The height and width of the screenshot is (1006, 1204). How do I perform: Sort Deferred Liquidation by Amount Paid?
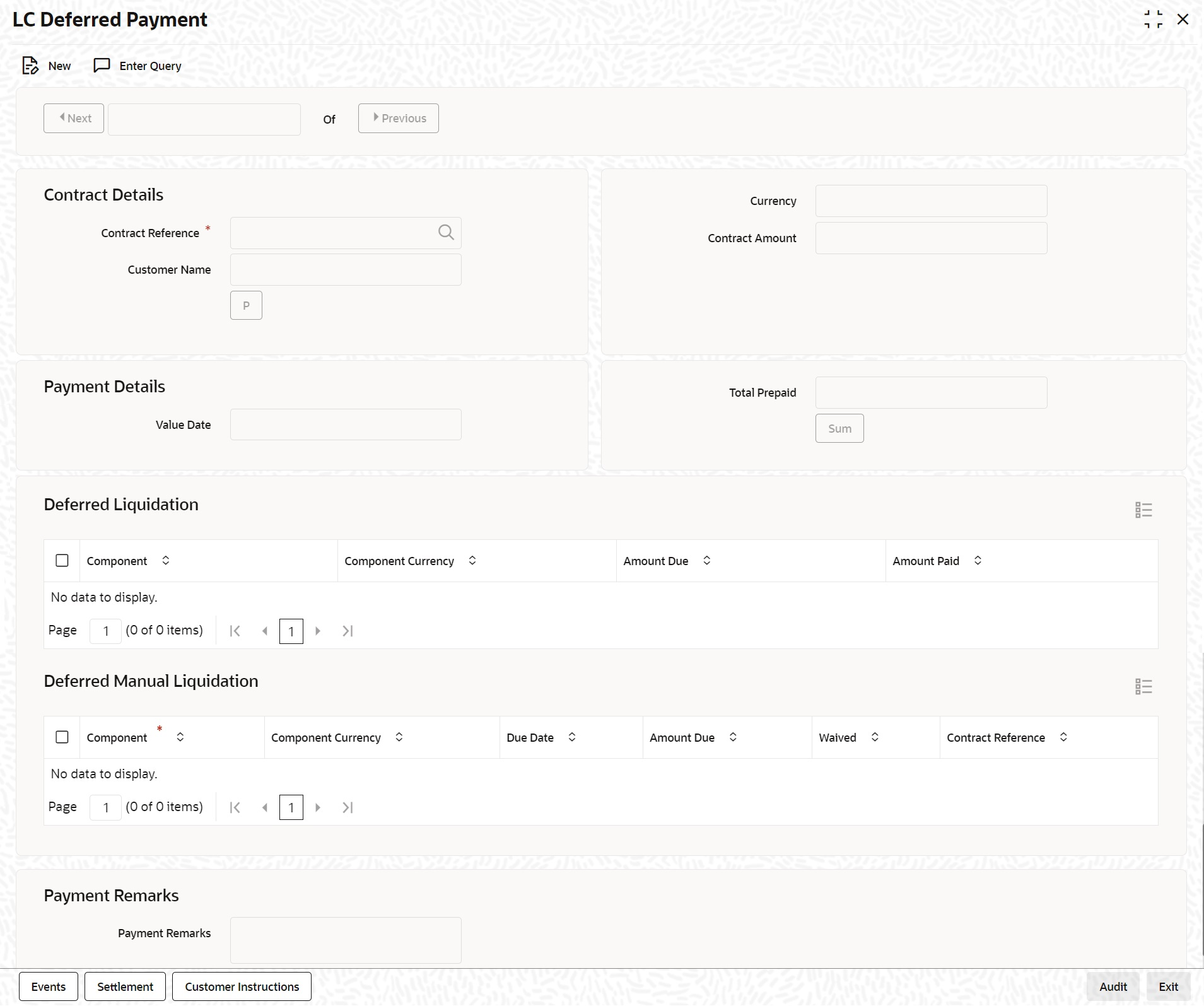(x=978, y=560)
